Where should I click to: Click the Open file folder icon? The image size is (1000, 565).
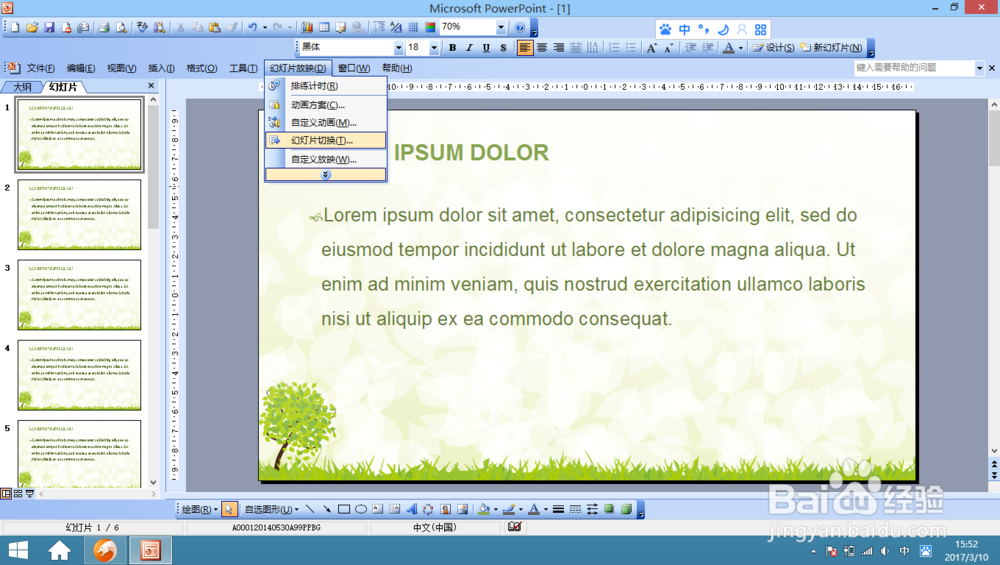[32, 27]
